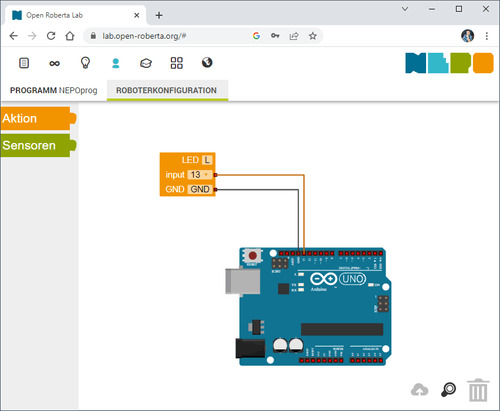The height and width of the screenshot is (411, 500).
Task: Open the language globe icon
Action: 207,62
